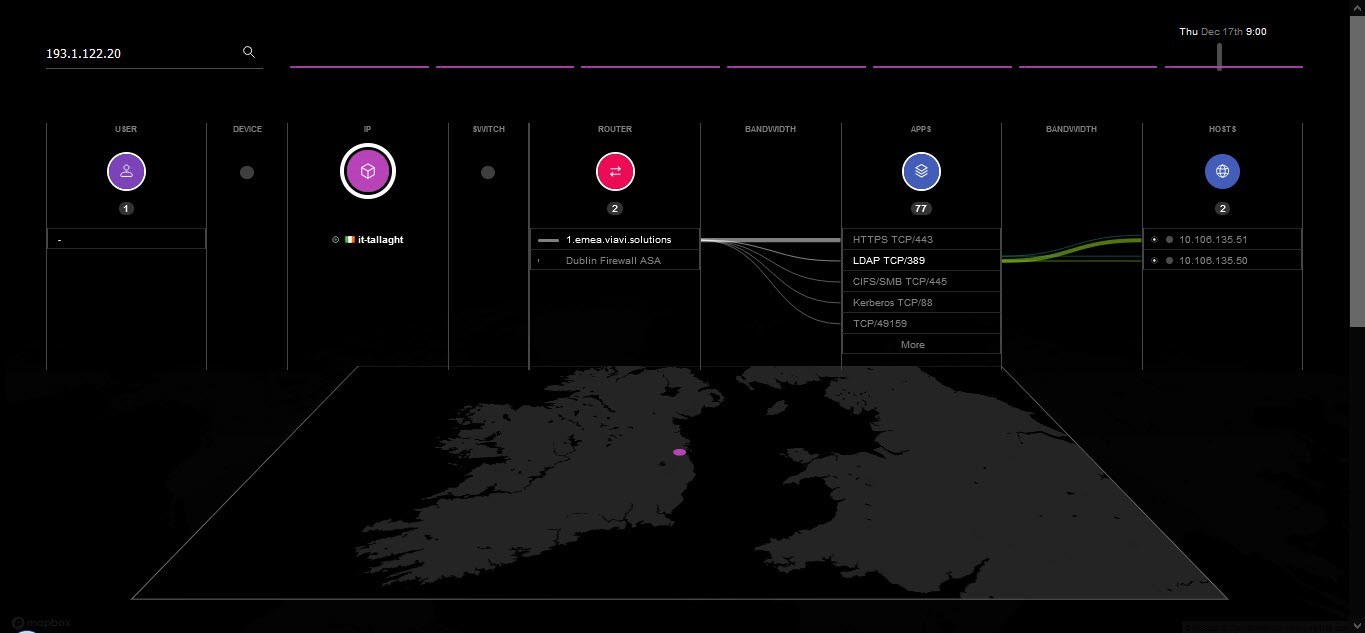
Task: Click the grey Switch dot
Action: 488,172
